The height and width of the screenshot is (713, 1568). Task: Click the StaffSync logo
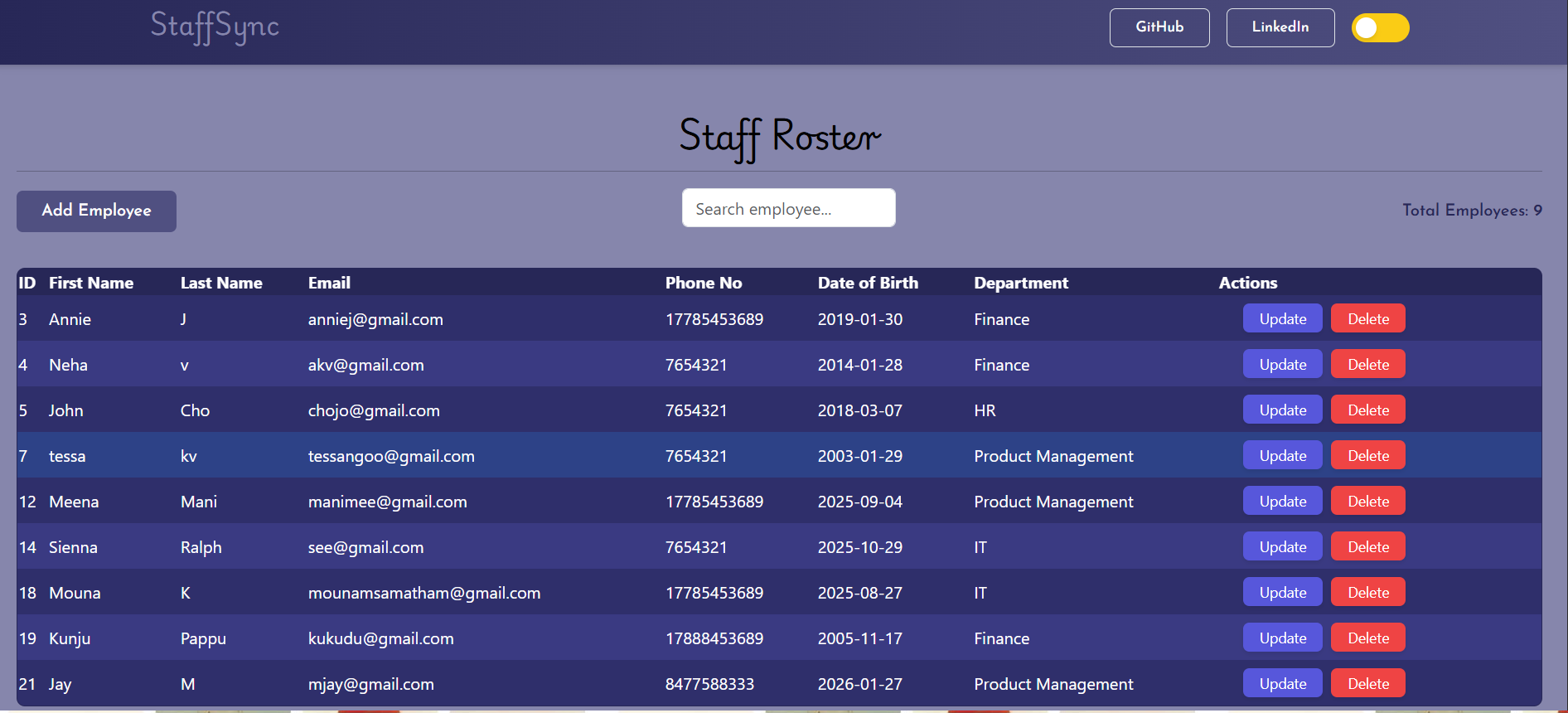point(215,27)
